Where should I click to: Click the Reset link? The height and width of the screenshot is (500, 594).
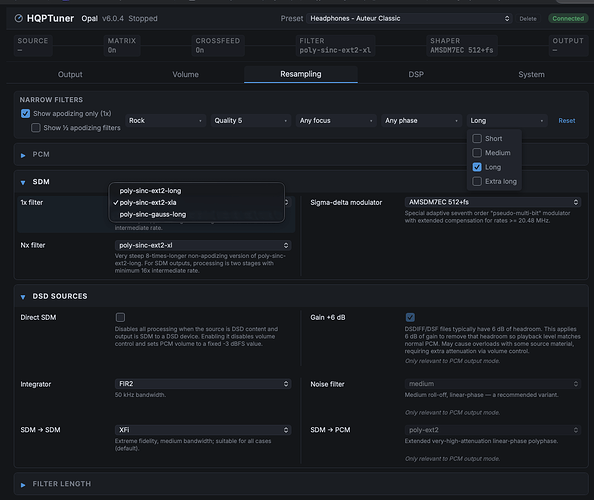(x=566, y=120)
